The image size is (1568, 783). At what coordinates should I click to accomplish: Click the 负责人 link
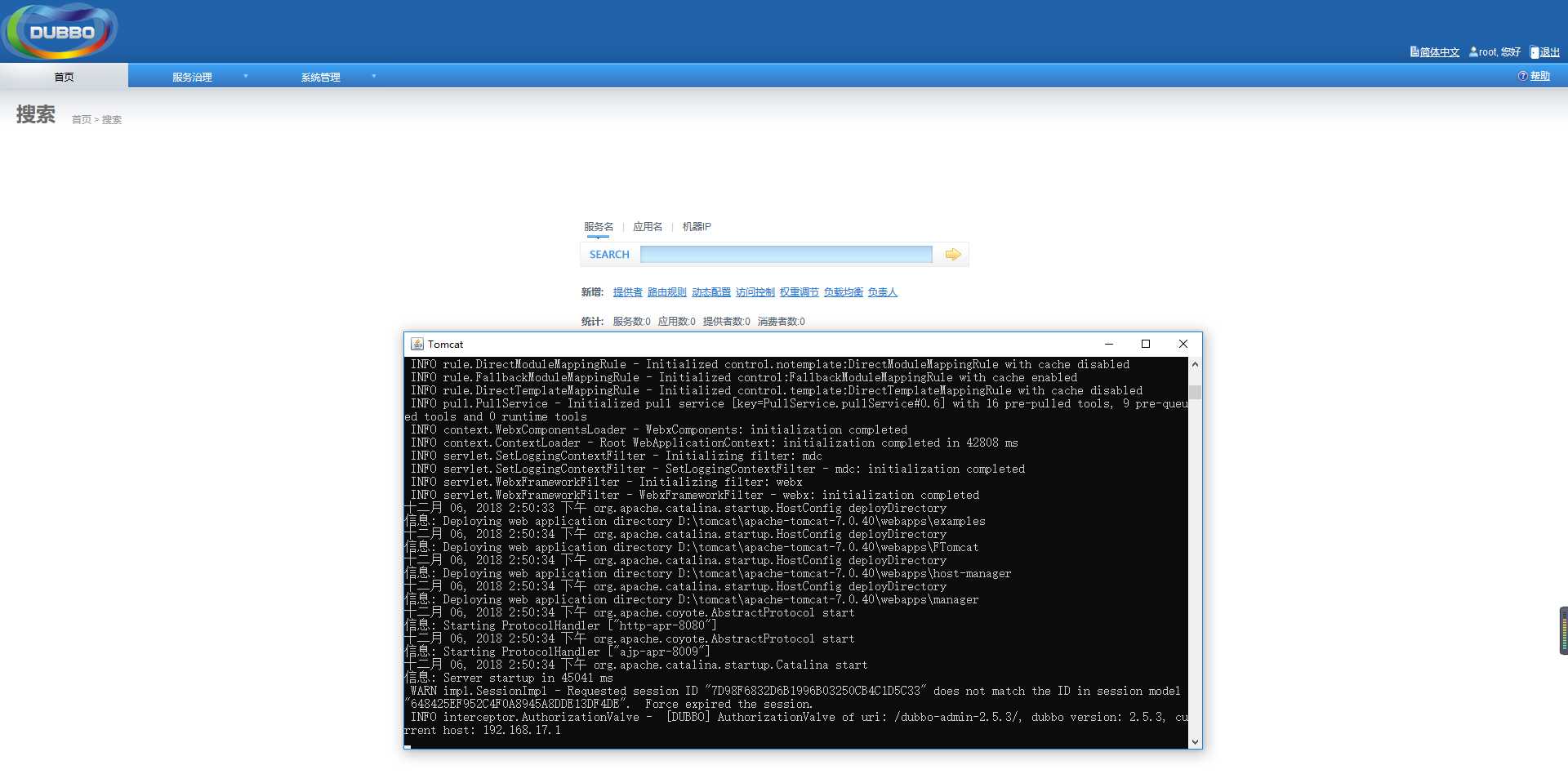pos(882,292)
